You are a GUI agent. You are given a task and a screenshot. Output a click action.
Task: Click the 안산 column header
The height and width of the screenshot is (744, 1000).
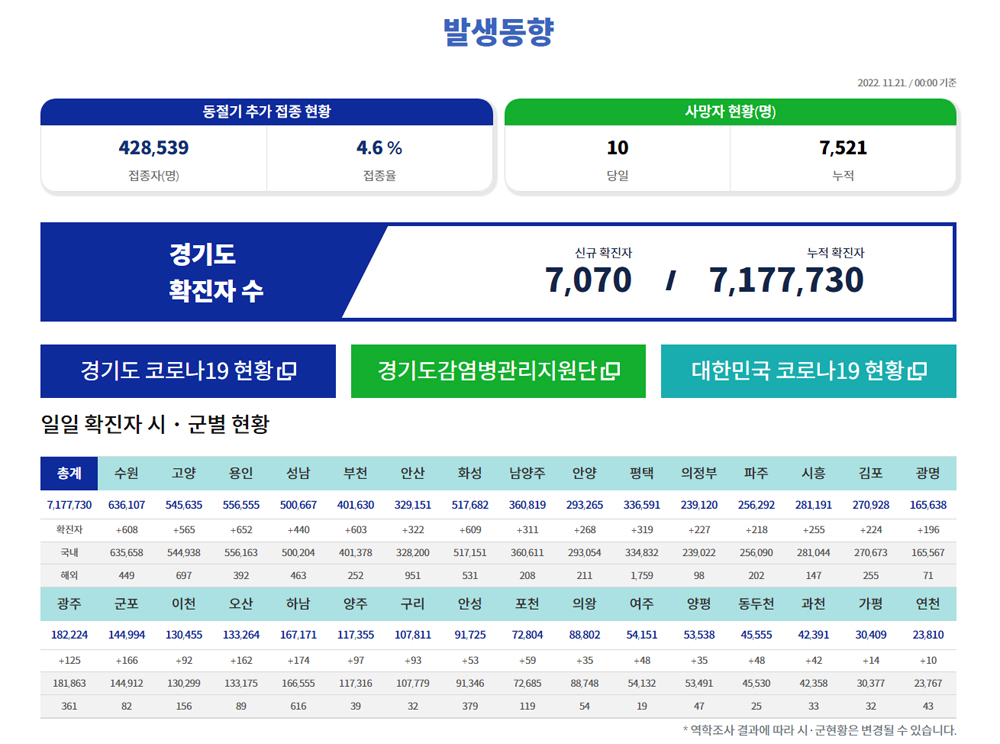coord(413,473)
